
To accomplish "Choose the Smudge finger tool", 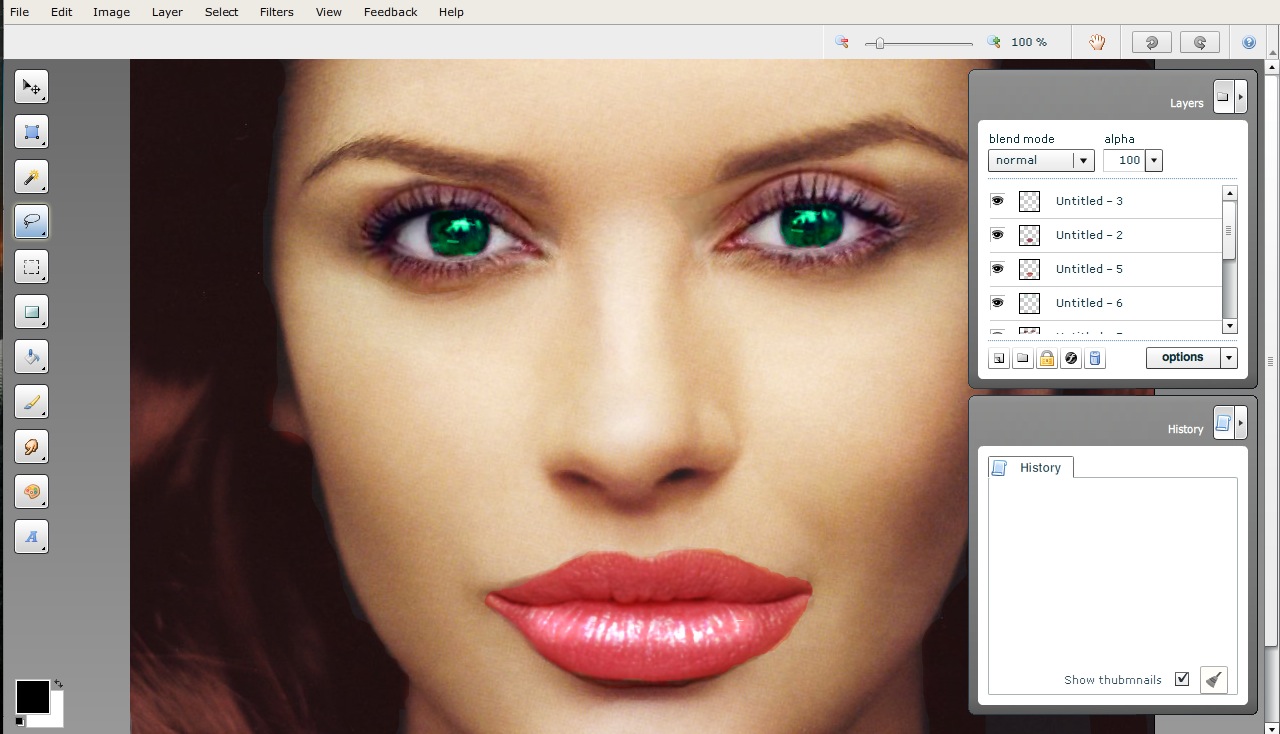I will coord(31,447).
